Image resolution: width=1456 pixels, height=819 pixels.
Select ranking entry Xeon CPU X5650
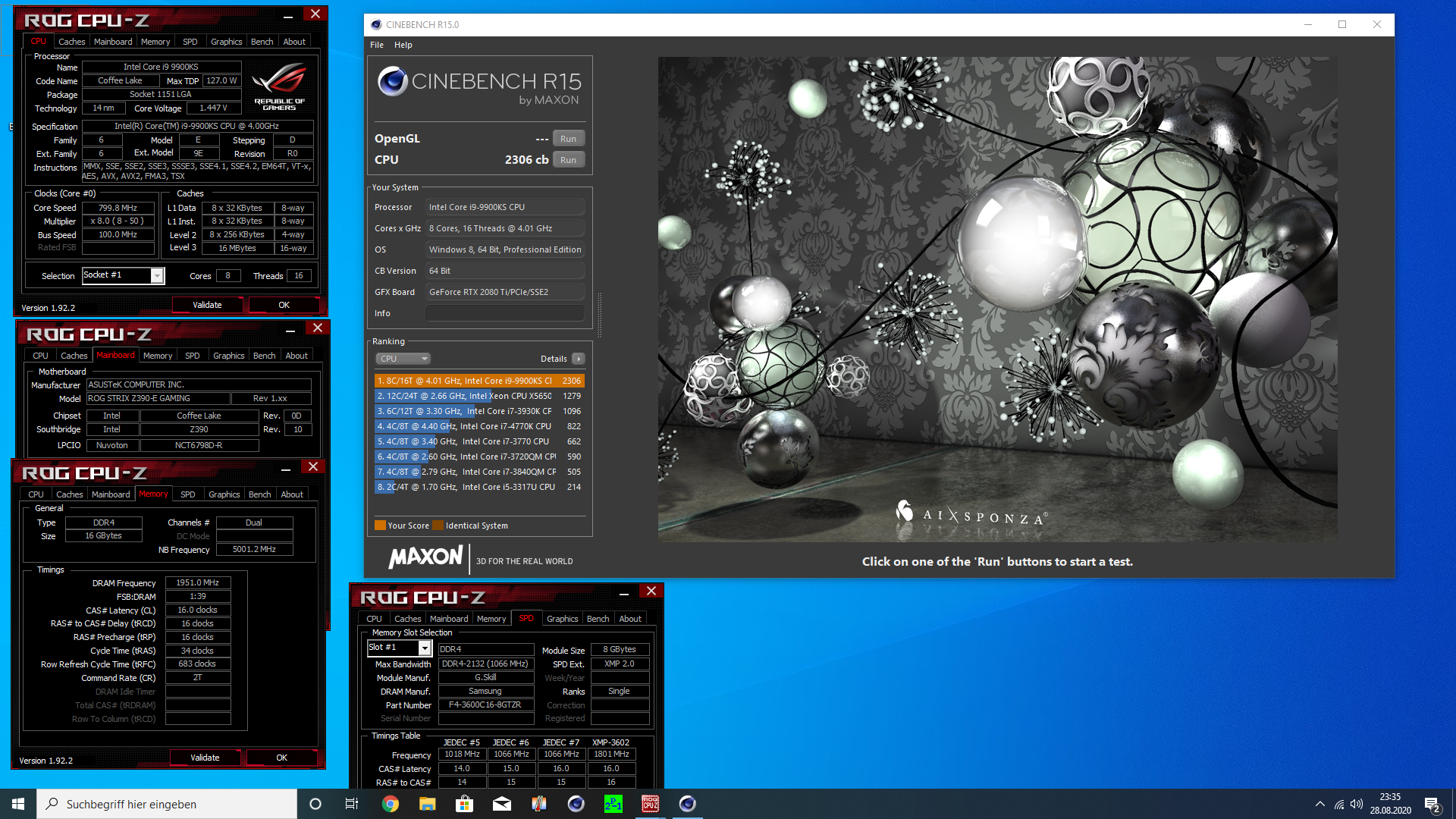(x=479, y=396)
